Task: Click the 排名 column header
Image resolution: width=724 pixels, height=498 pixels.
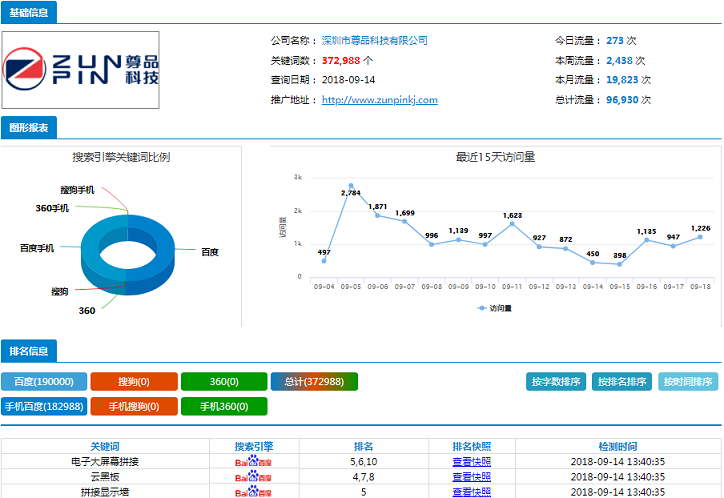Action: click(x=363, y=446)
